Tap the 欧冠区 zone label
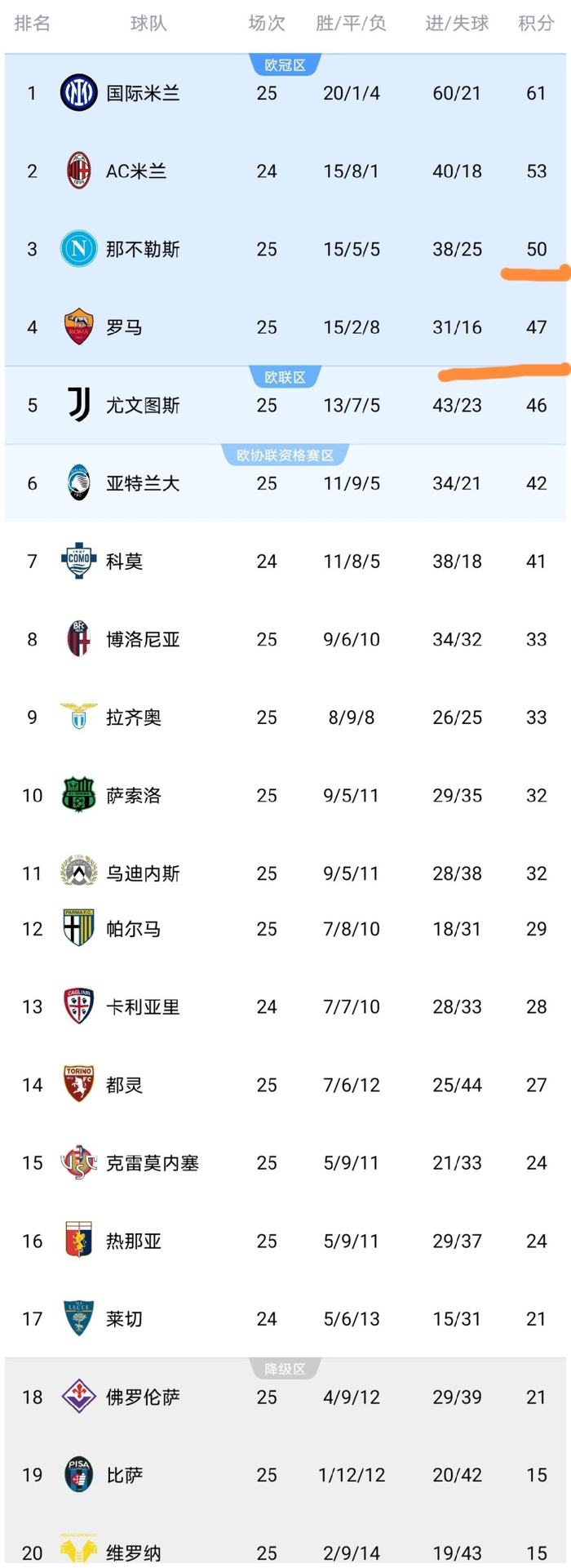 coord(285,65)
